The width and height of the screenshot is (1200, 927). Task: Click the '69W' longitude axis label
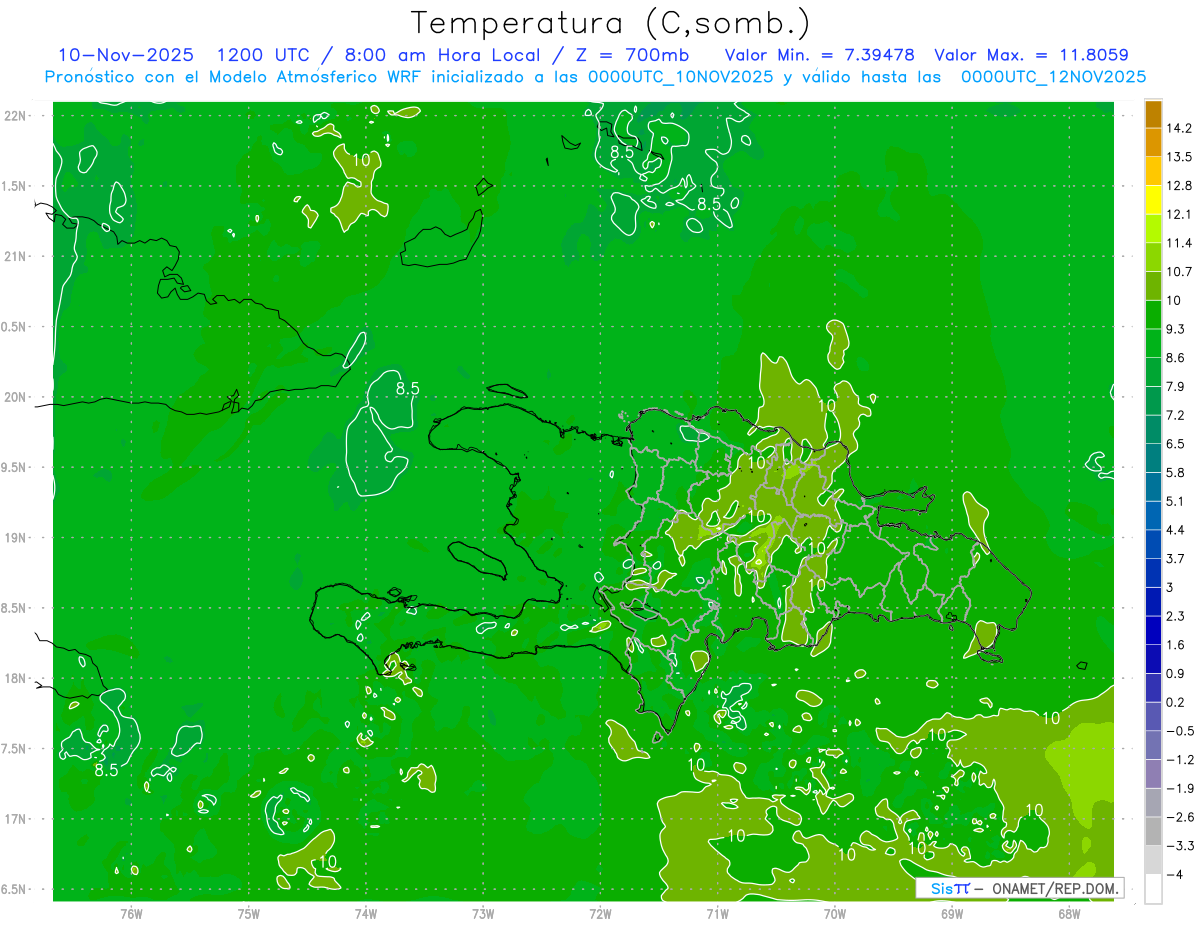952,913
